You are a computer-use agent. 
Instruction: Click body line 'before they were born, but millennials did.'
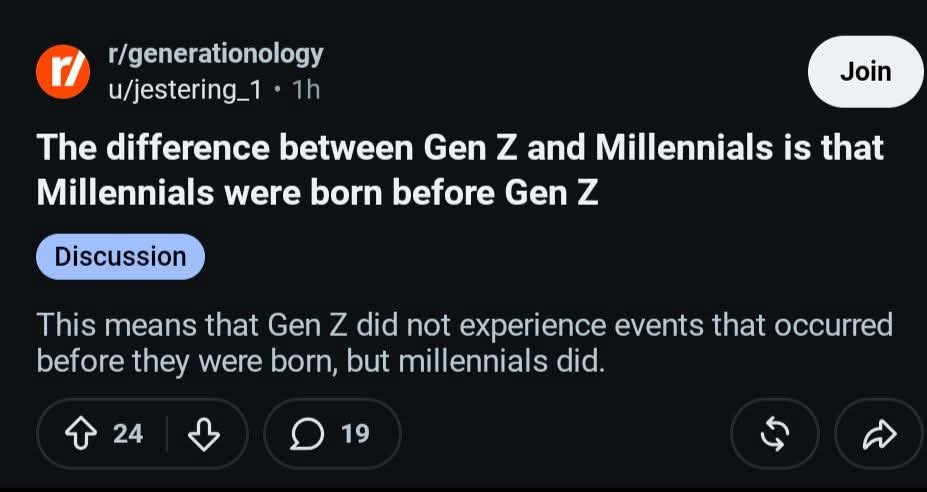coord(321,362)
